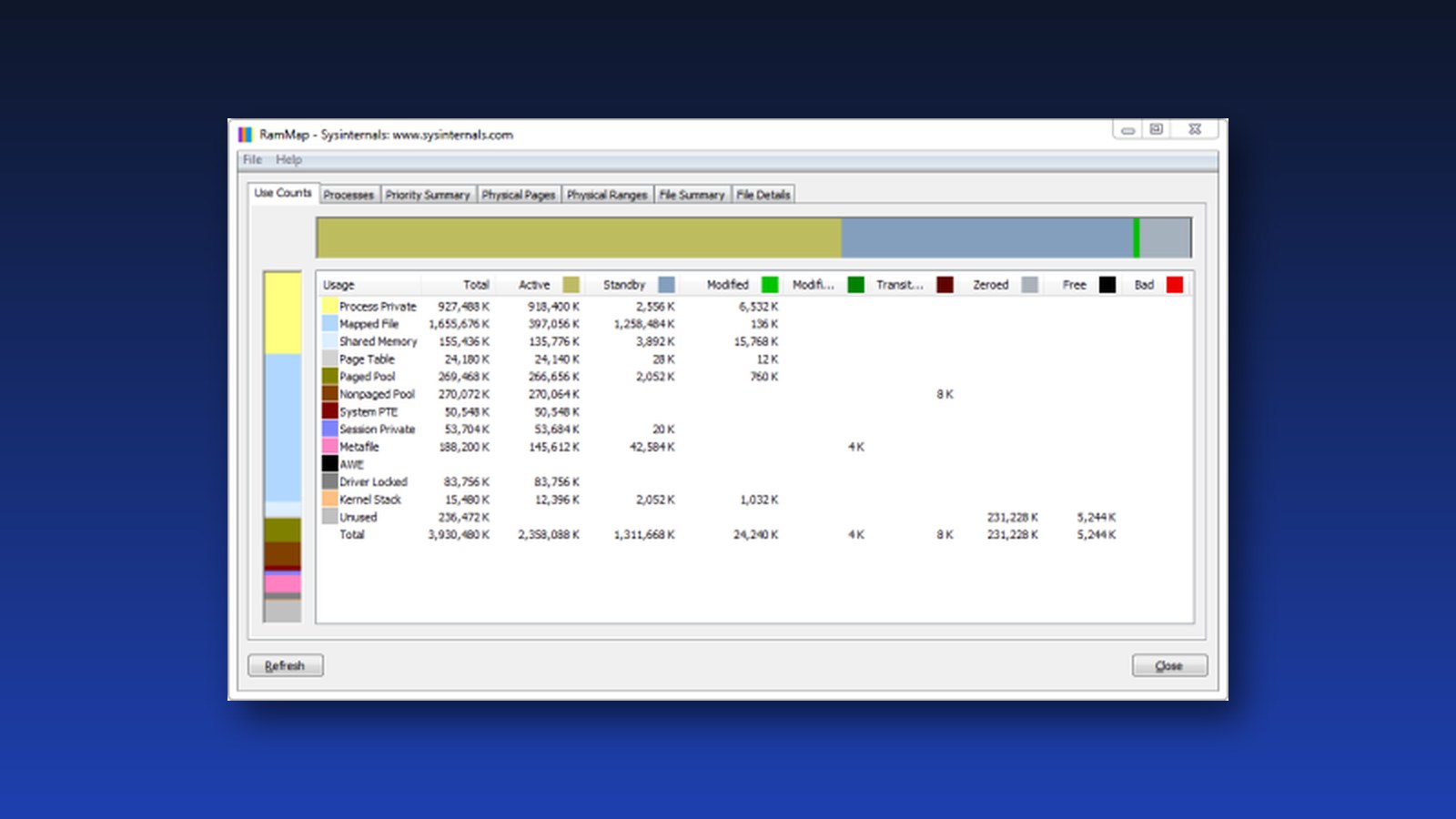The image size is (1456, 819).
Task: Click the System PTE dark red icon
Action: coord(329,411)
